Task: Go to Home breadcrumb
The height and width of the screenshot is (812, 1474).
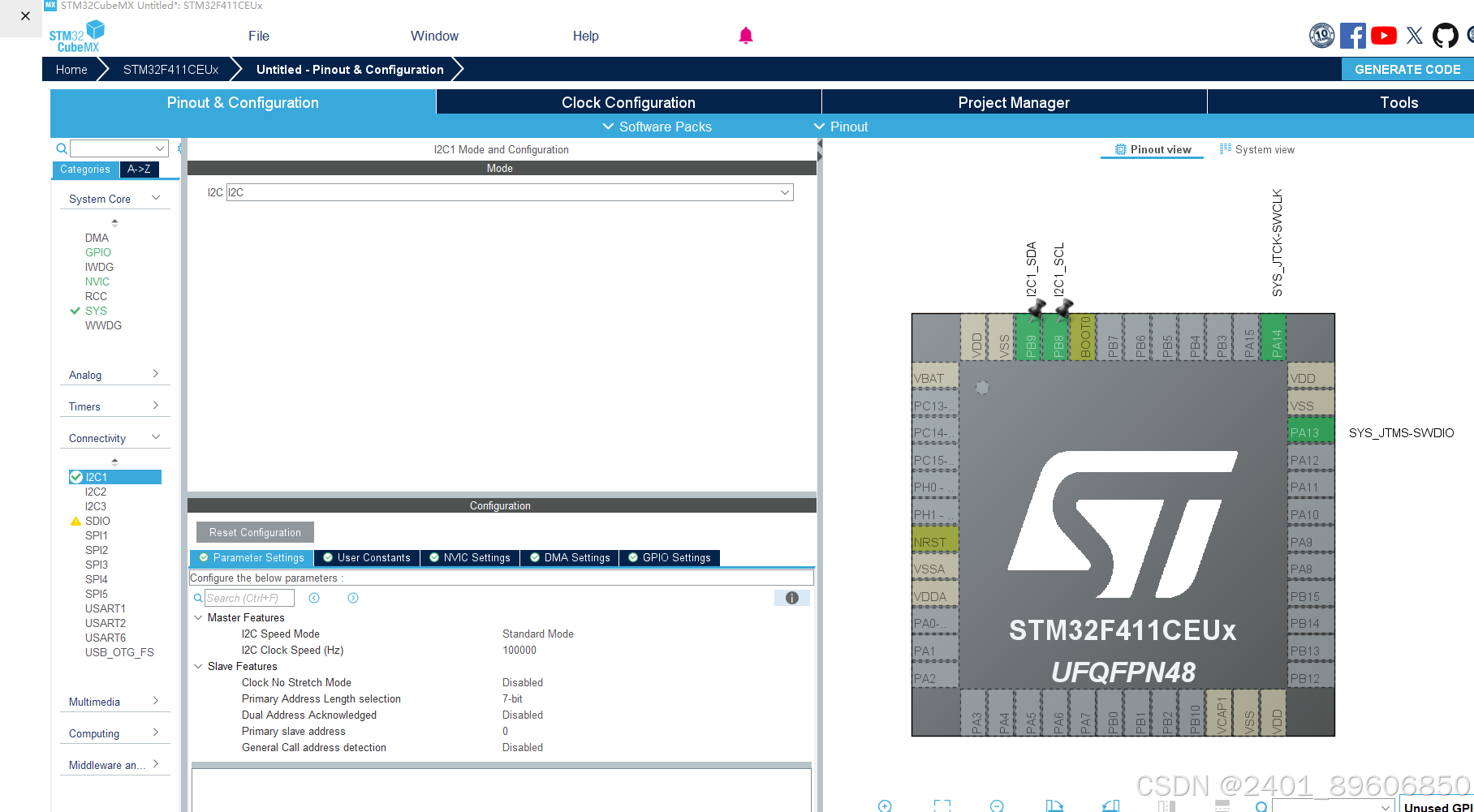Action: (71, 69)
